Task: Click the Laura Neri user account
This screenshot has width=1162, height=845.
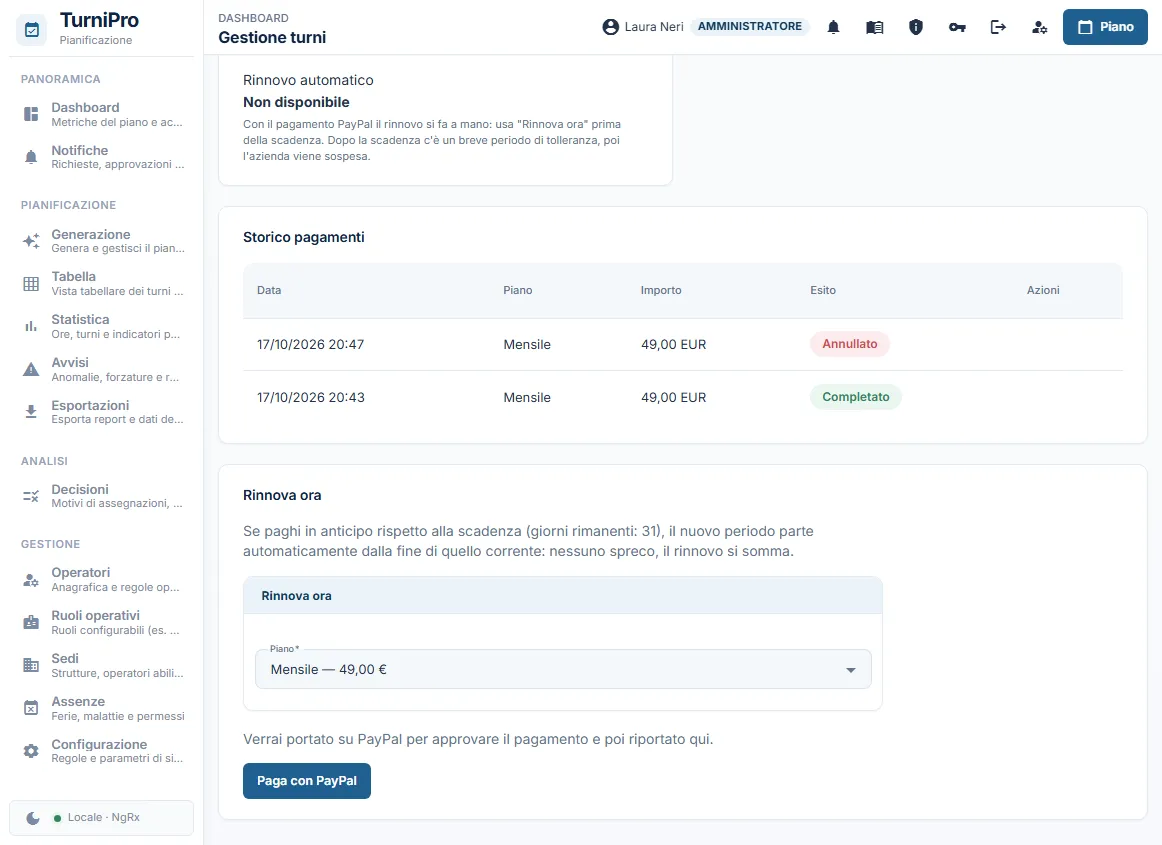Action: pos(643,27)
